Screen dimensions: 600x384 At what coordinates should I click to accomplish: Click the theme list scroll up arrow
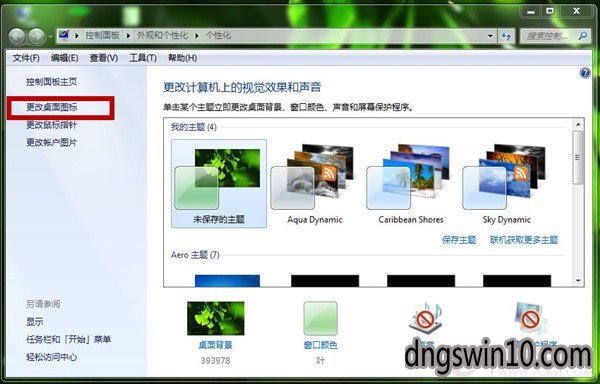(578, 124)
